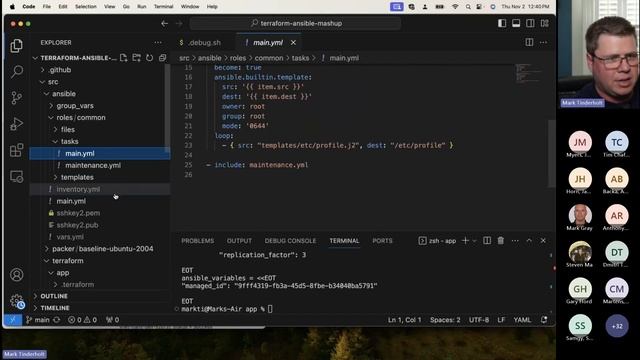Screen dimensions: 640x360
Task: Open Customize Layout icon
Action: (544, 23)
